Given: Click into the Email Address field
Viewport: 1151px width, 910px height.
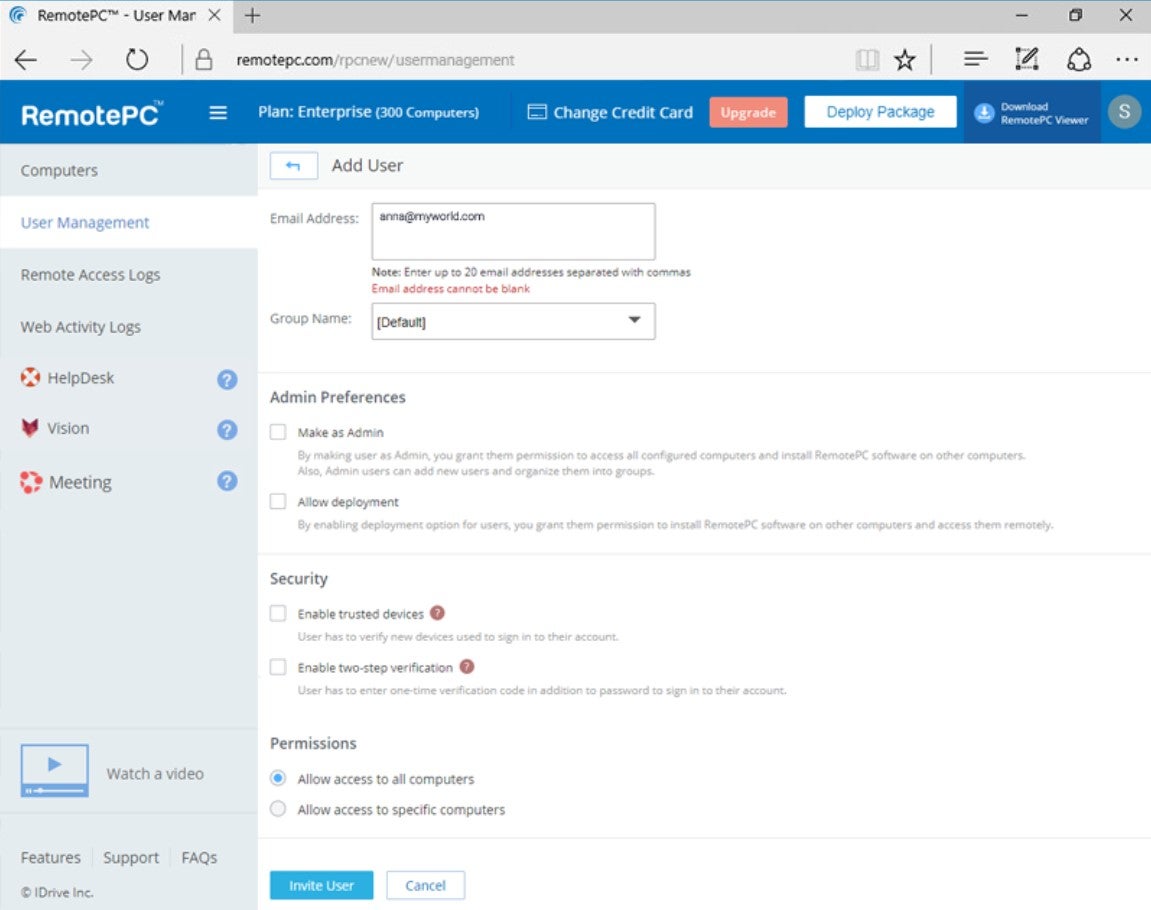Looking at the screenshot, I should (x=513, y=231).
